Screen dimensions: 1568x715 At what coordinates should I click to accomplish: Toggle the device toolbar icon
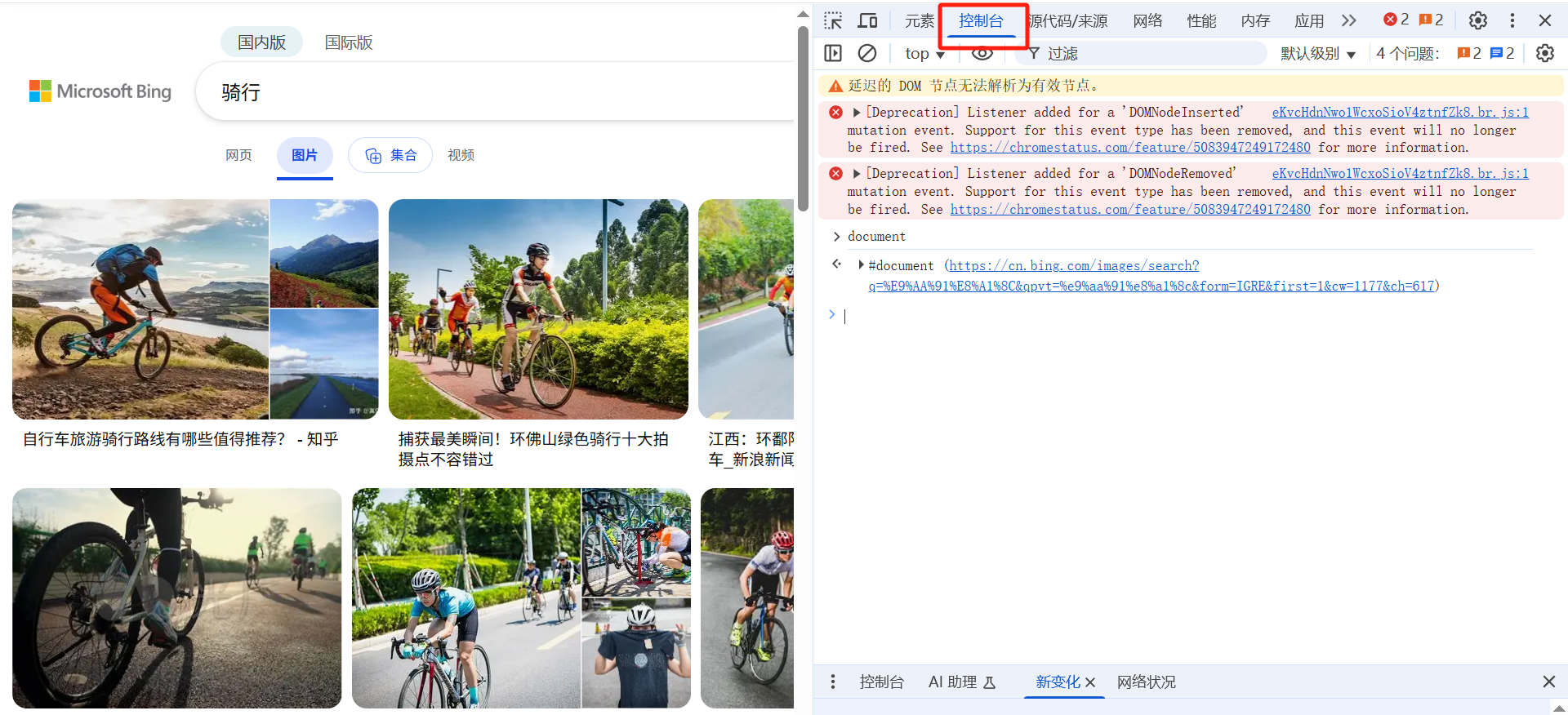click(x=867, y=20)
